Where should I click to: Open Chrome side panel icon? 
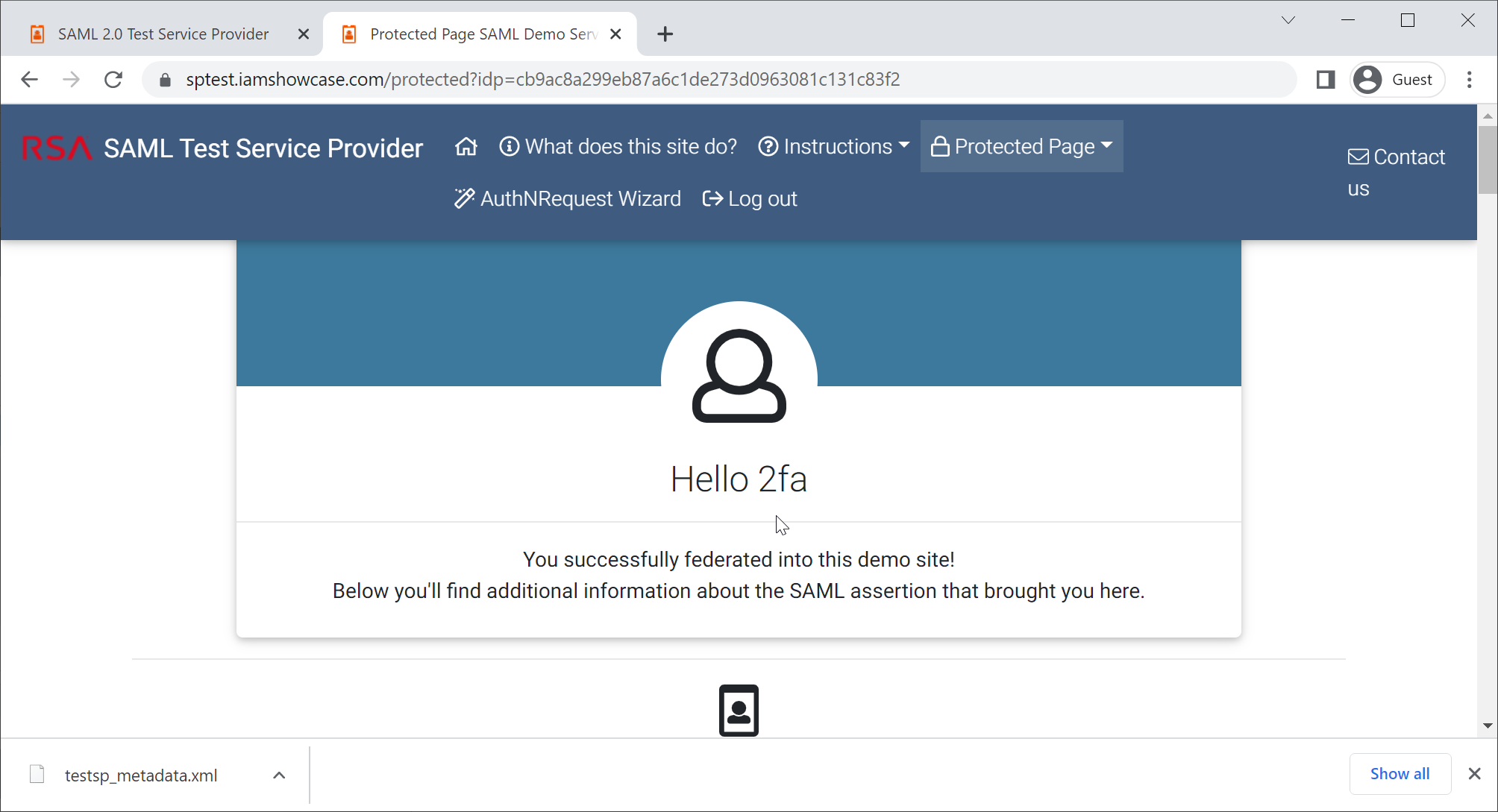click(1325, 80)
